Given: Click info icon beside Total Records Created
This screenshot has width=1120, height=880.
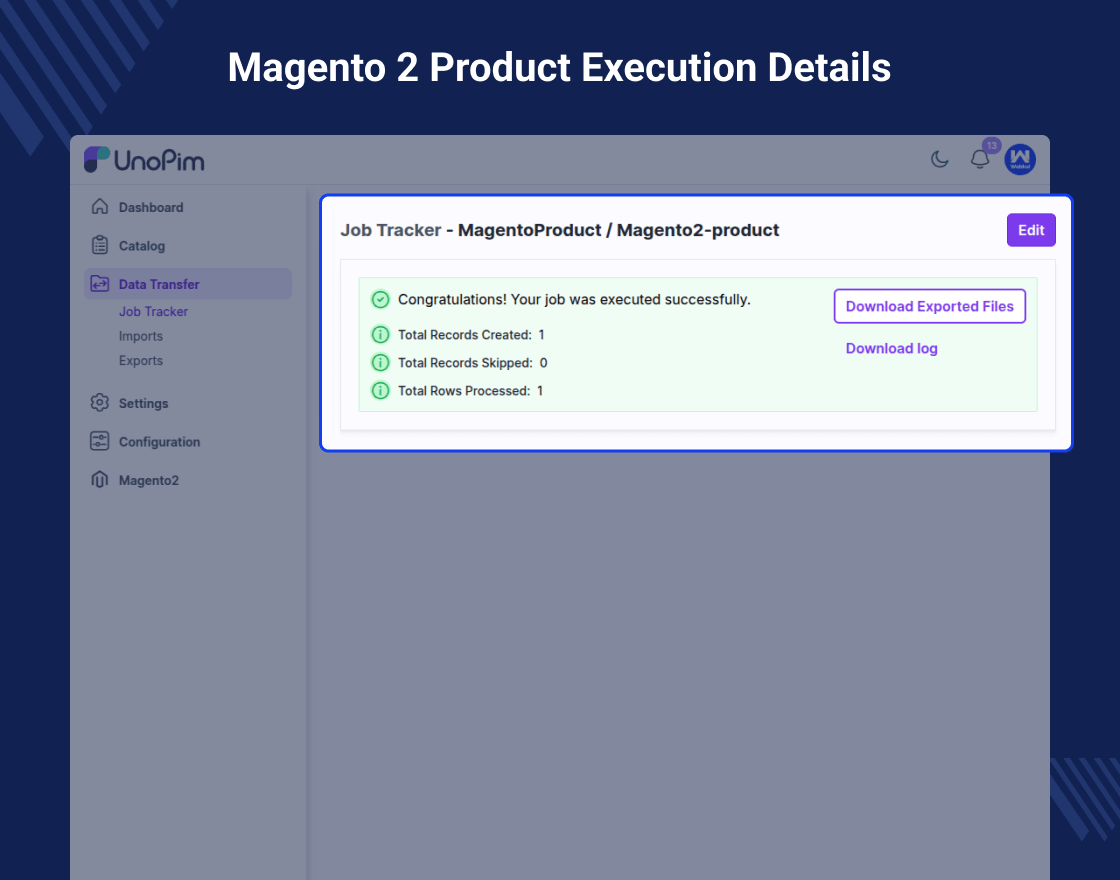Looking at the screenshot, I should point(381,334).
